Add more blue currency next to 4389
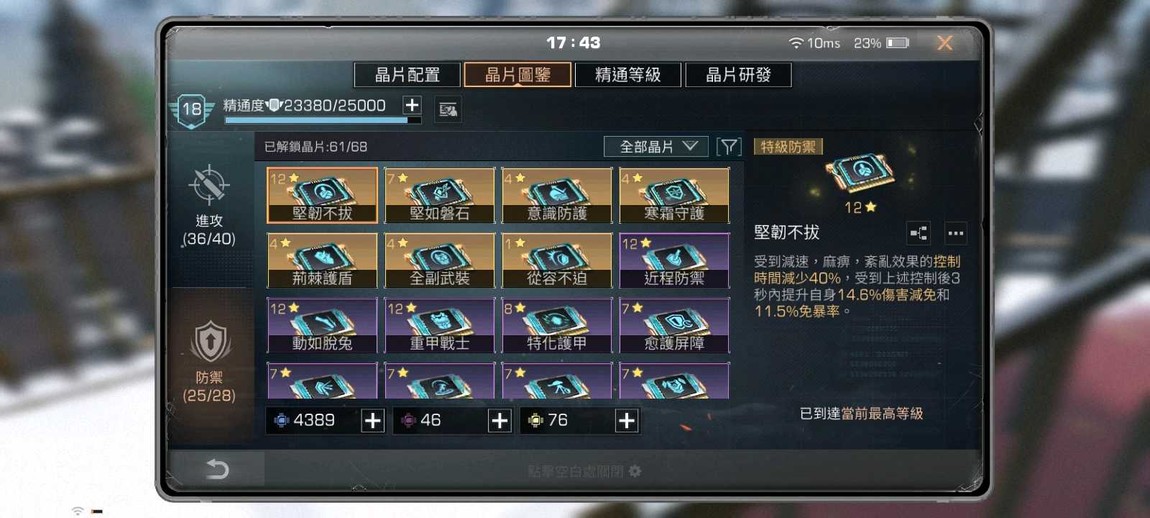This screenshot has height=518, width=1150. (373, 420)
